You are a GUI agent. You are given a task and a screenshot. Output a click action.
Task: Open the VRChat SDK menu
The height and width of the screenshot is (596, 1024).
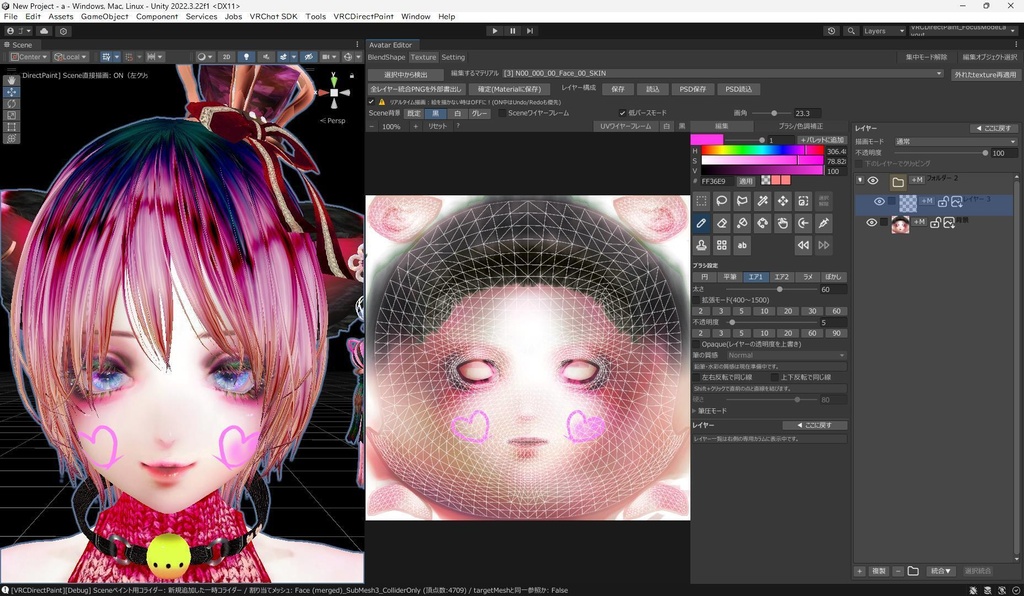[x=273, y=16]
